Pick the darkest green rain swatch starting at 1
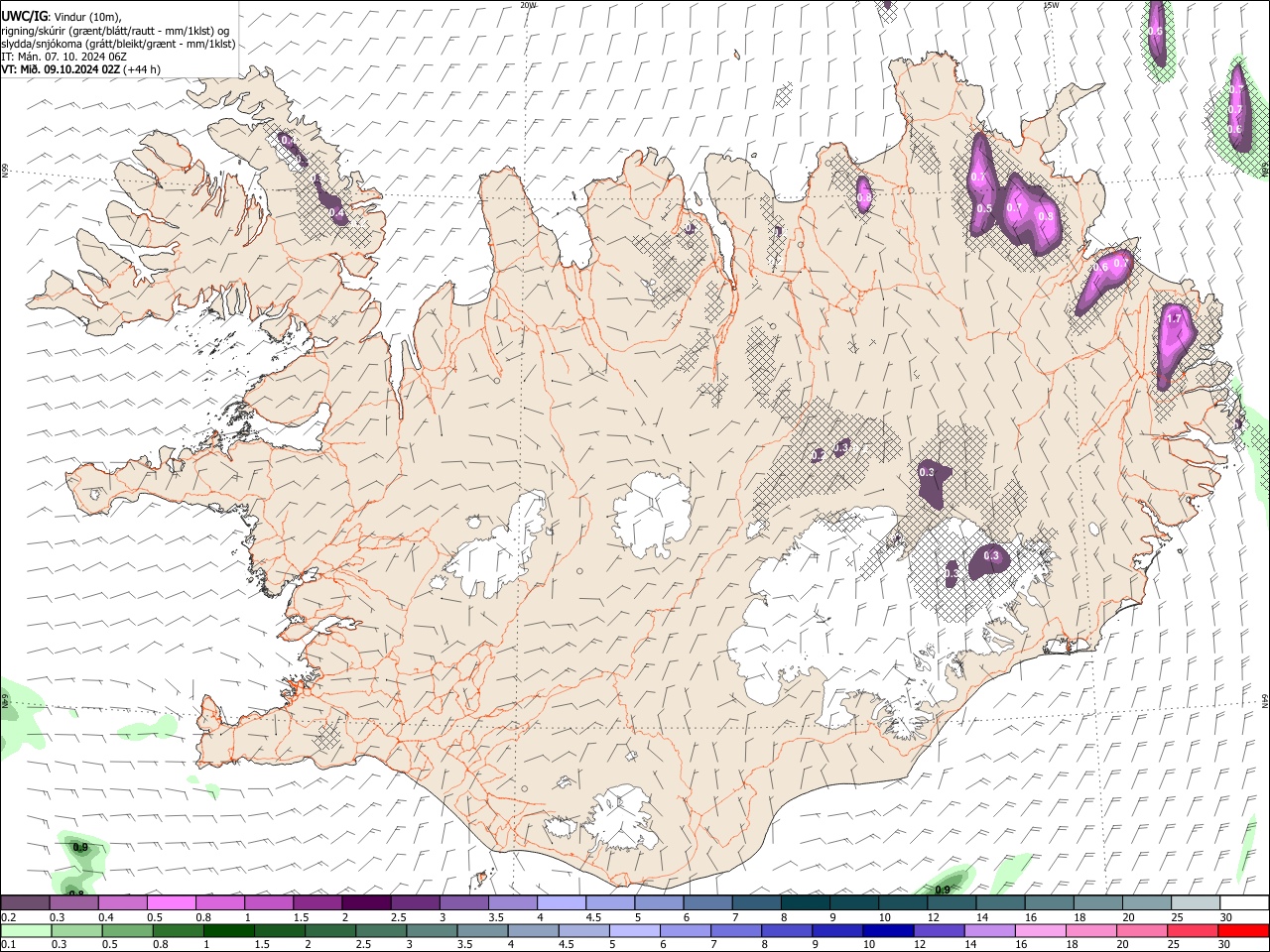The image size is (1270, 952). click(228, 930)
